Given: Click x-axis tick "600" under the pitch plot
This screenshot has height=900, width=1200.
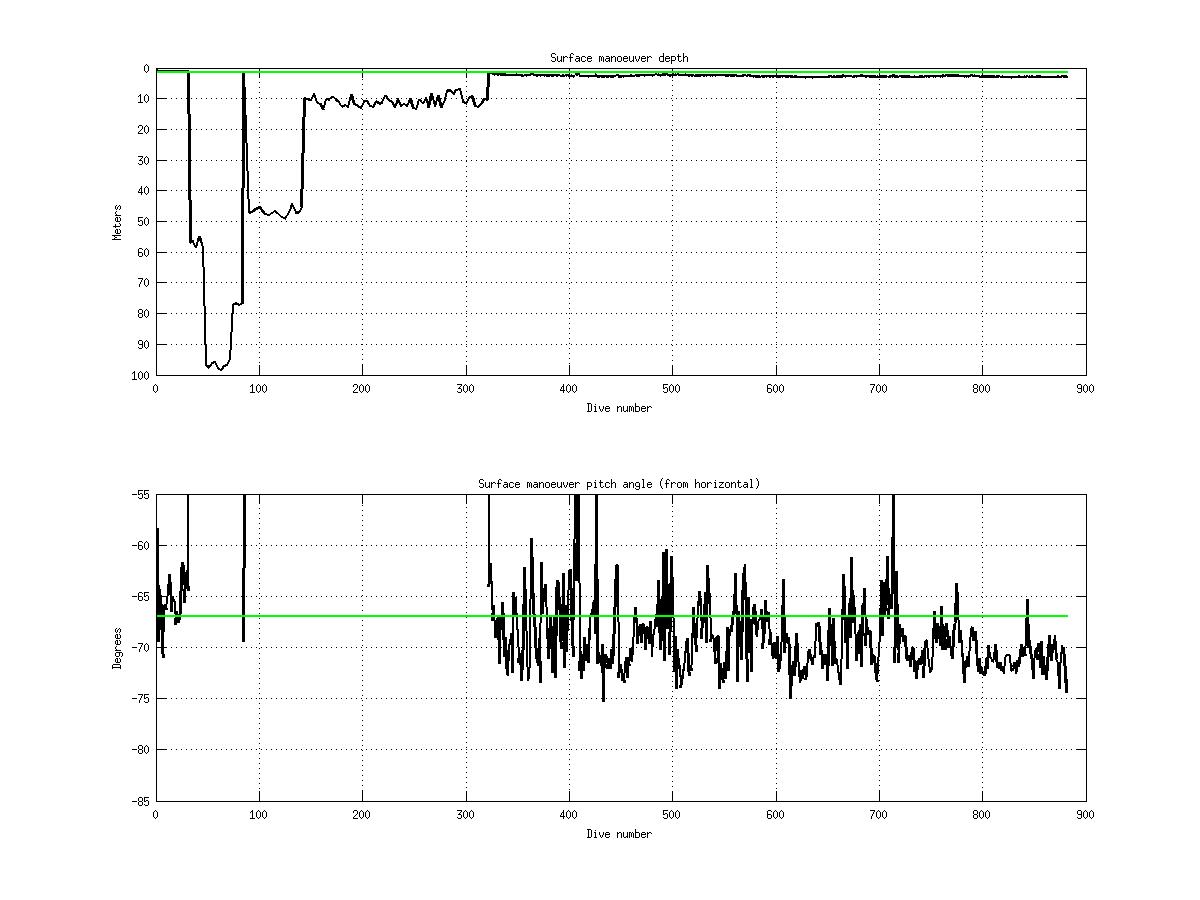Looking at the screenshot, I should click(775, 814).
